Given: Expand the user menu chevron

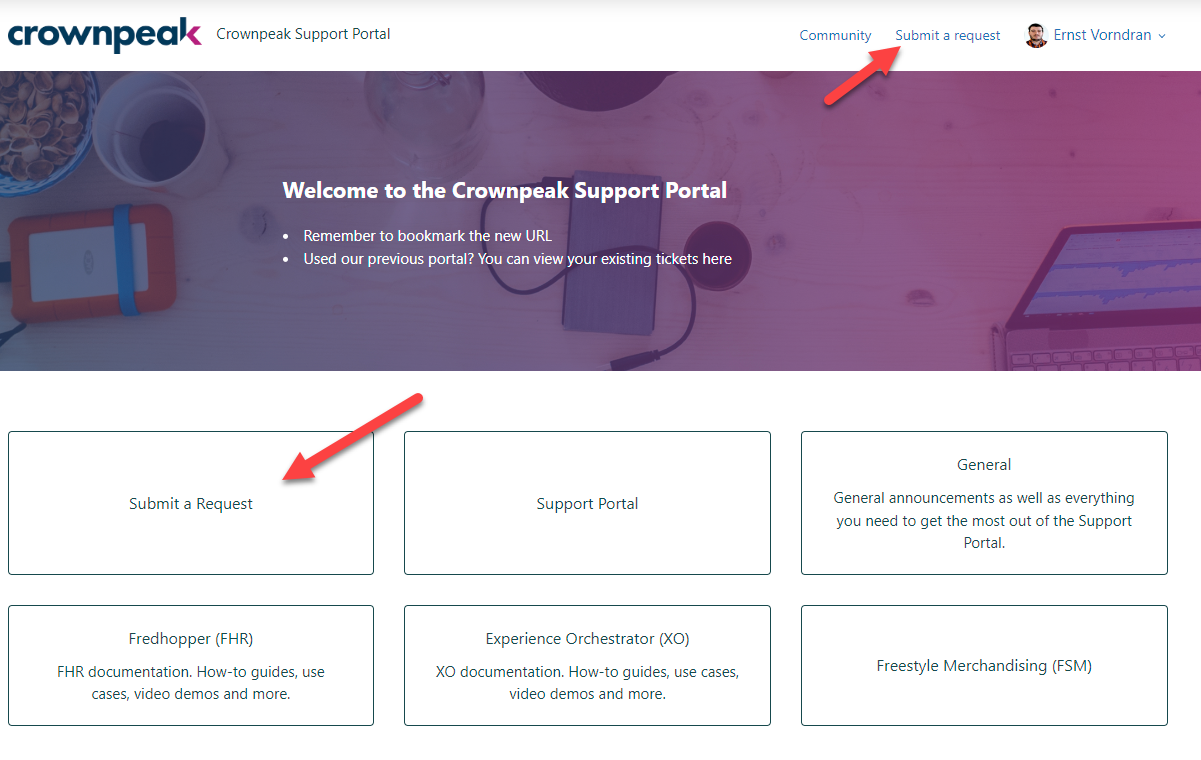Looking at the screenshot, I should coord(1162,36).
